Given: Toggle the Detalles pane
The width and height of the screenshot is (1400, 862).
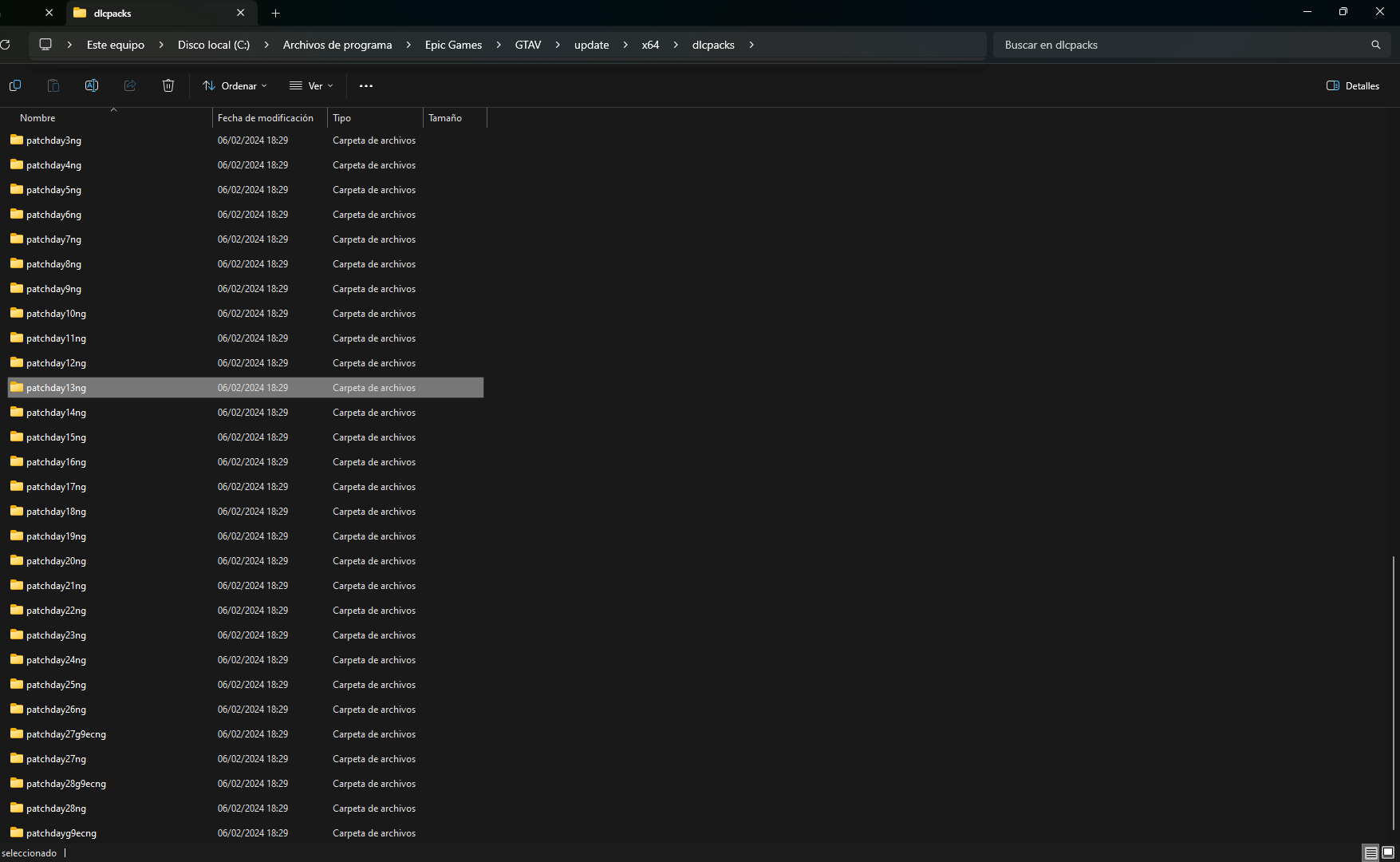Looking at the screenshot, I should [x=1352, y=85].
